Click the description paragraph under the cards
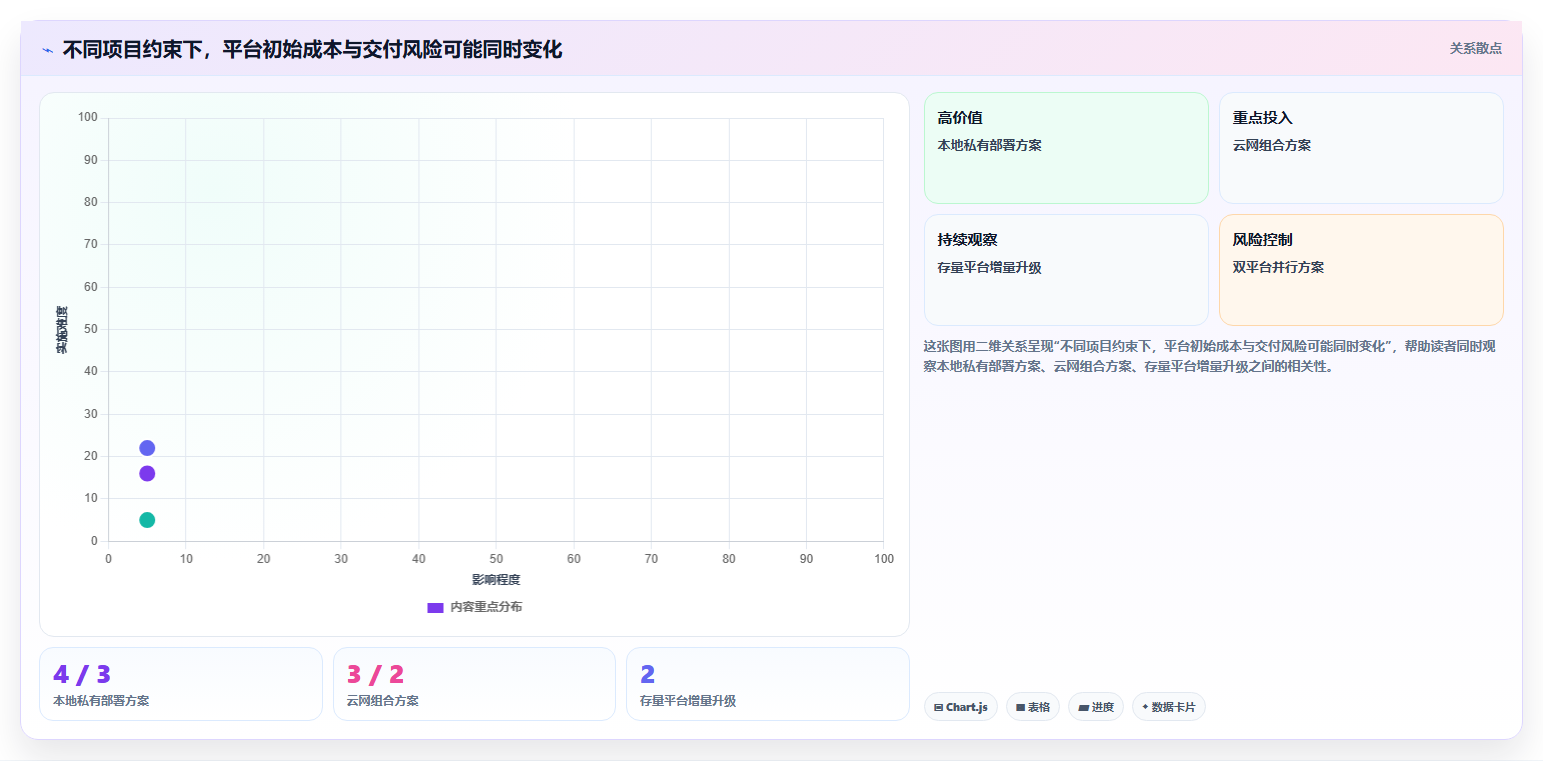 [x=1210, y=356]
